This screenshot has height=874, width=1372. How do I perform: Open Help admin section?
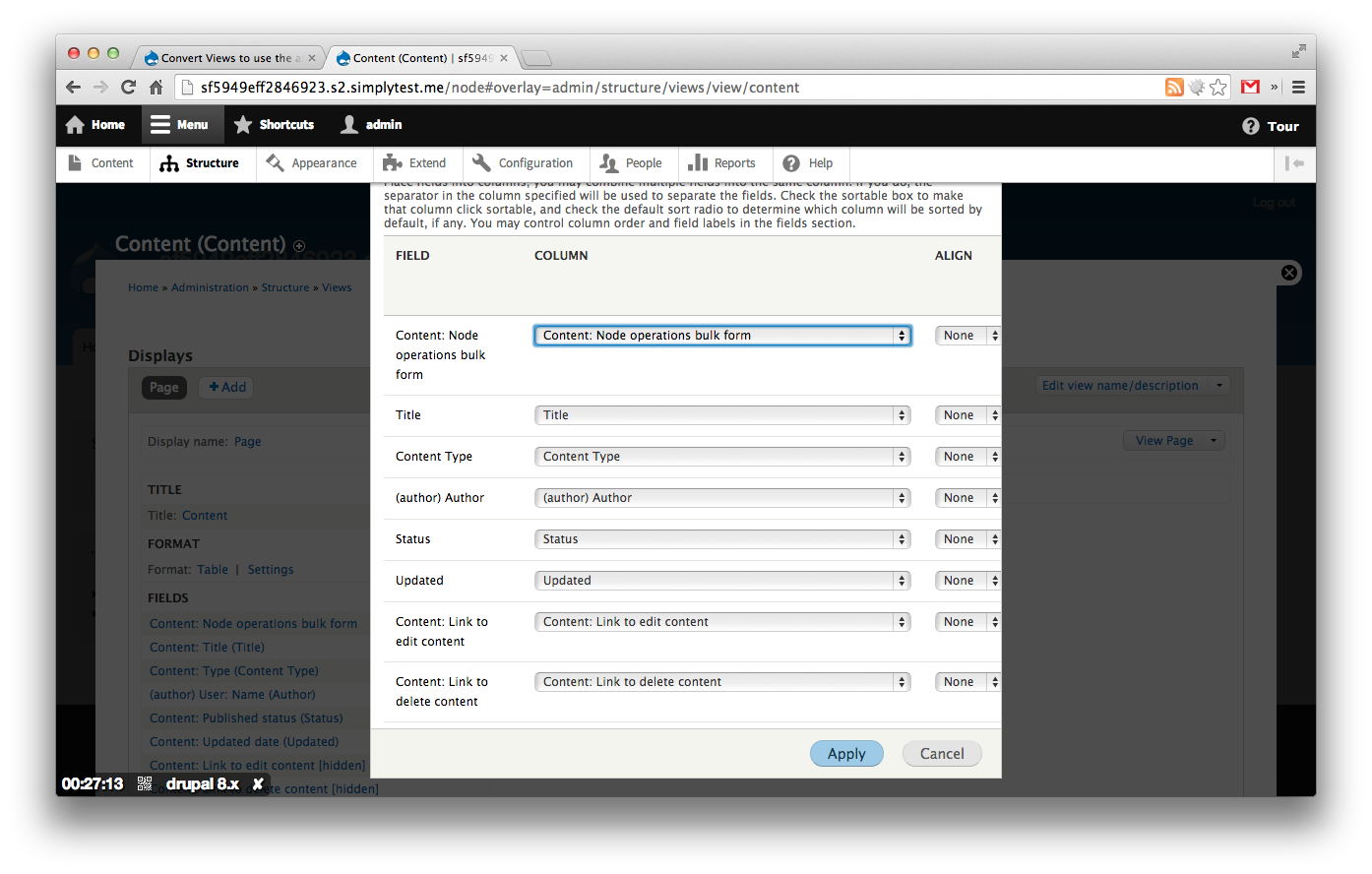(x=808, y=163)
